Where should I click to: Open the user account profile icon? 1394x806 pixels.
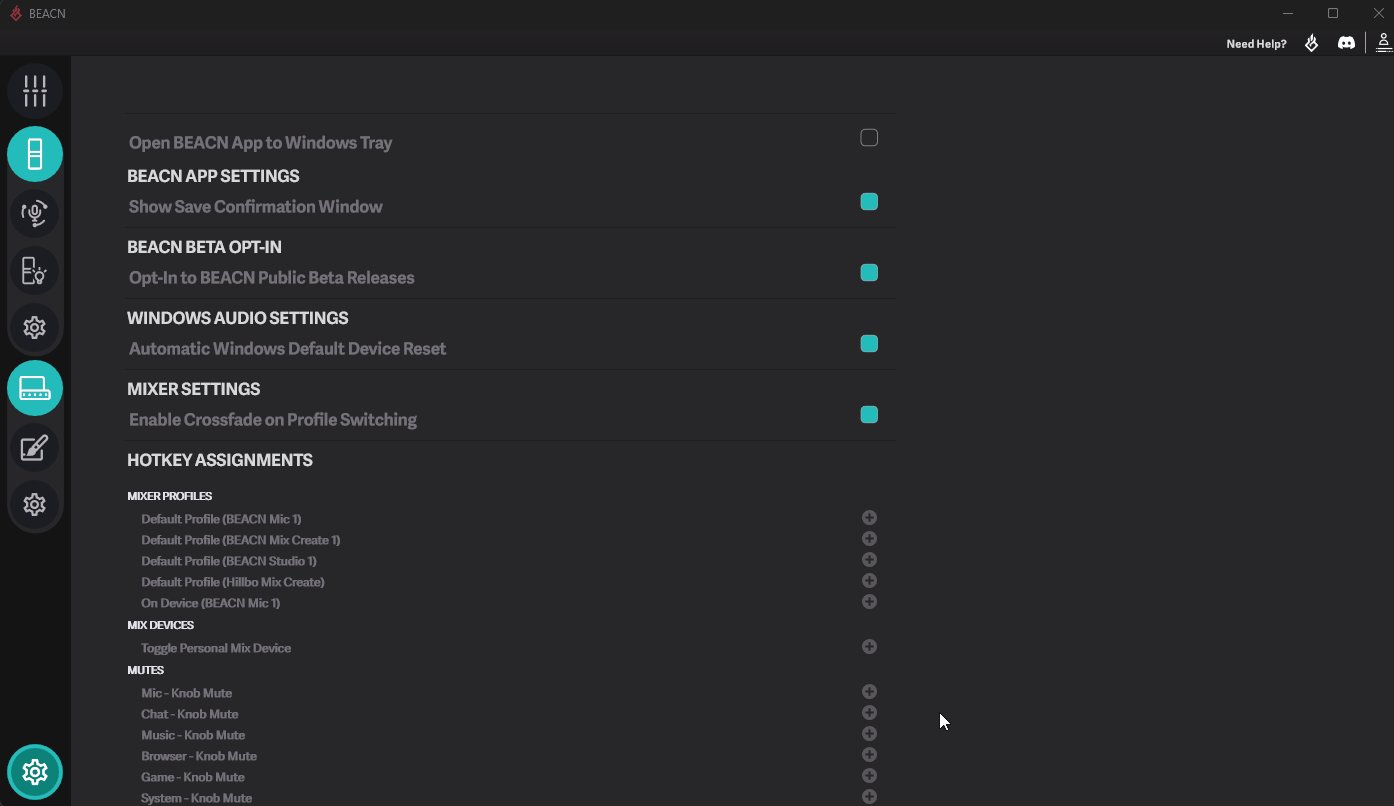tap(1384, 42)
